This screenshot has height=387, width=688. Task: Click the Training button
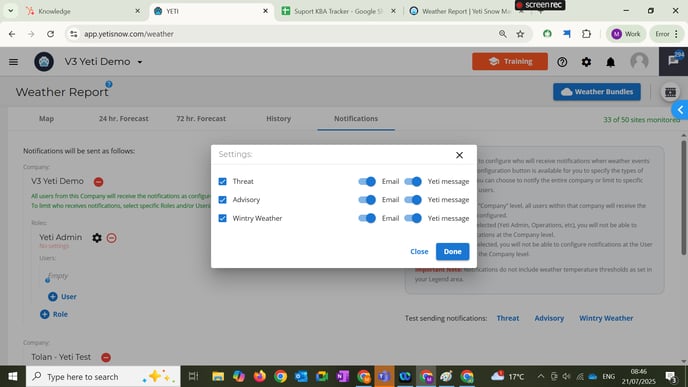pos(510,61)
